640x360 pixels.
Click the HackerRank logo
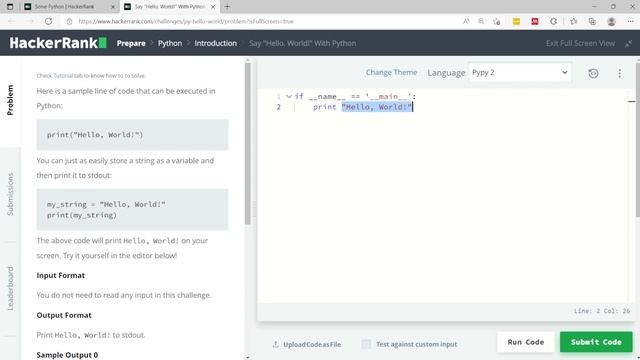click(x=58, y=43)
